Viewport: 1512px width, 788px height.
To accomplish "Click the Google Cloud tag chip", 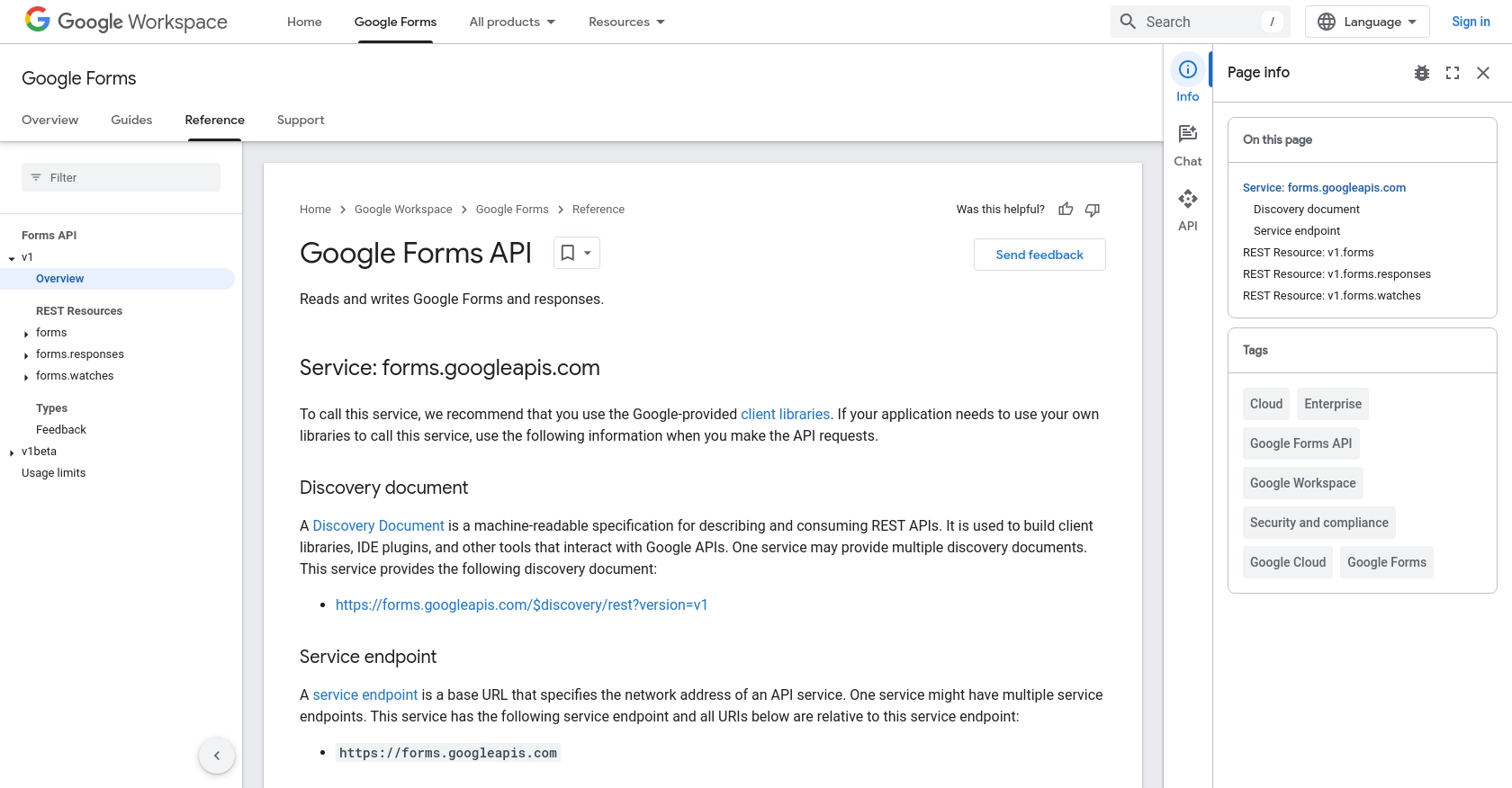I will pyautogui.click(x=1288, y=562).
